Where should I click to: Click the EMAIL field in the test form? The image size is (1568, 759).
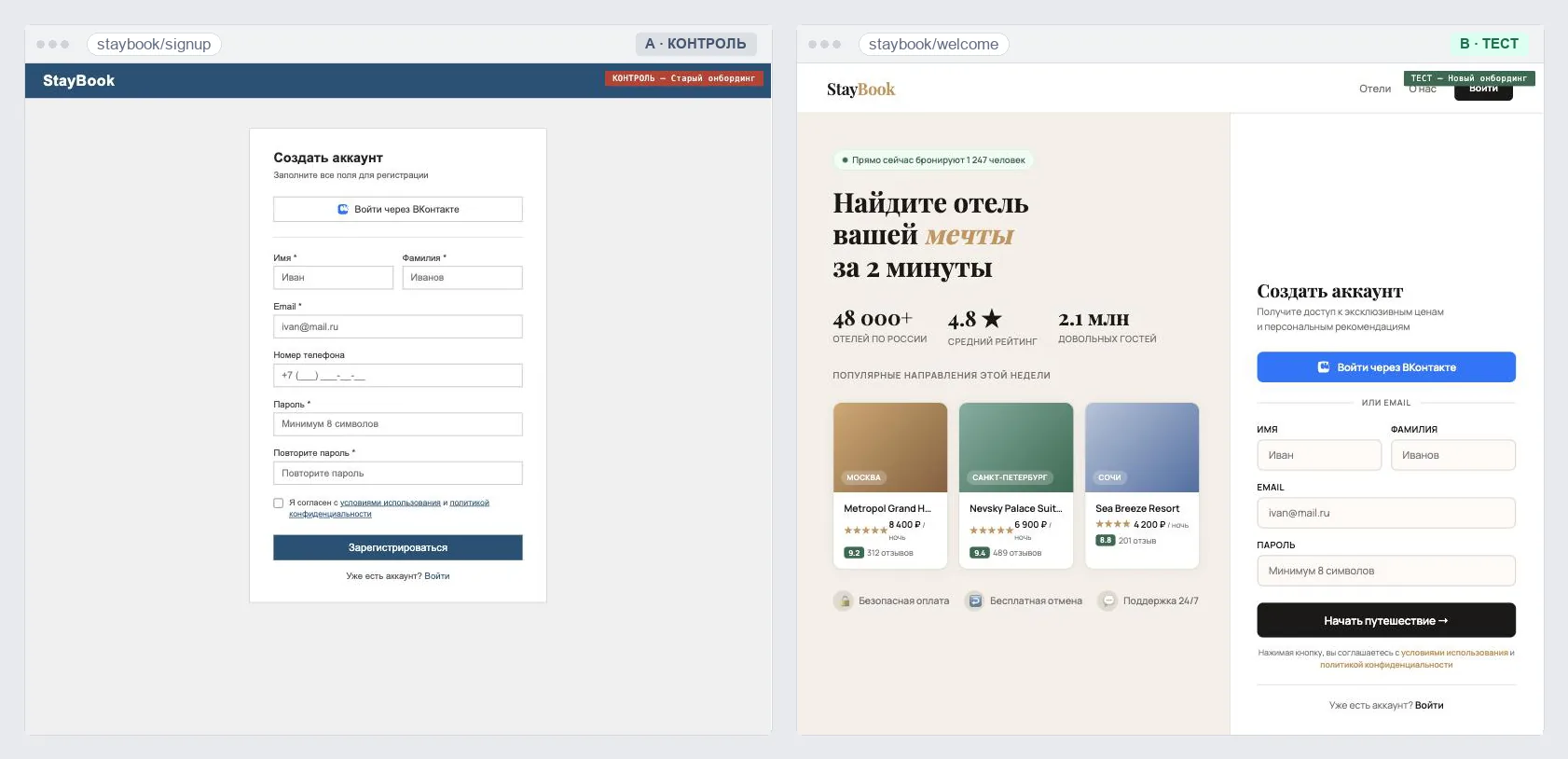coord(1386,513)
